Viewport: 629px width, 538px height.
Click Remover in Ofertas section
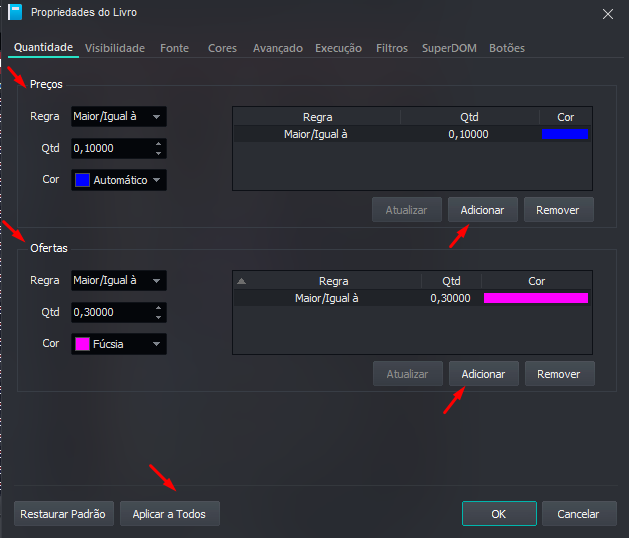(559, 374)
